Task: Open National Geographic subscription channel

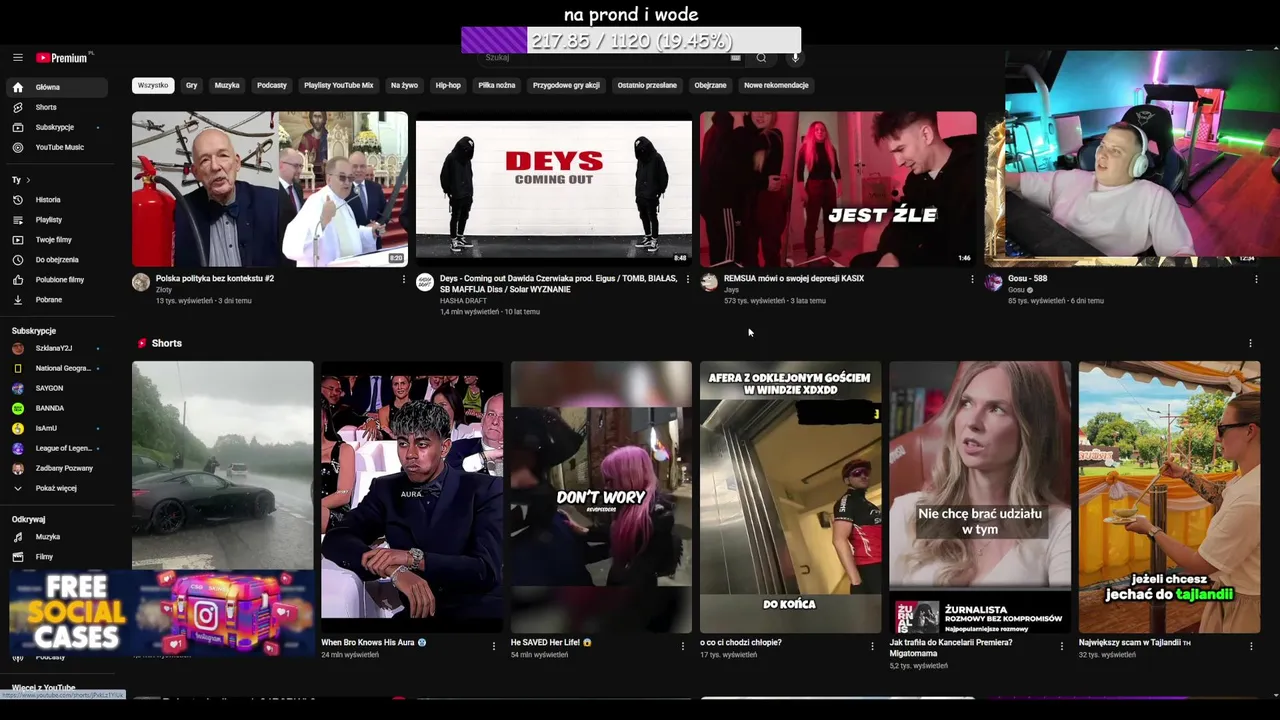Action: (63, 368)
